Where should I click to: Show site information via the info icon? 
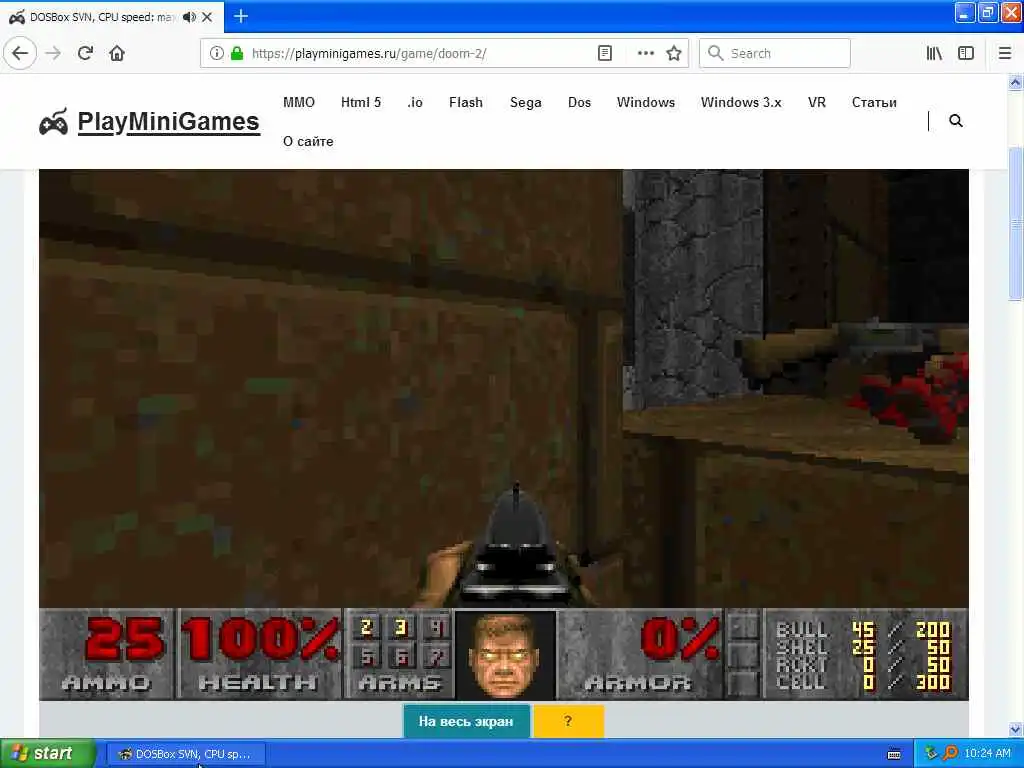[x=217, y=53]
